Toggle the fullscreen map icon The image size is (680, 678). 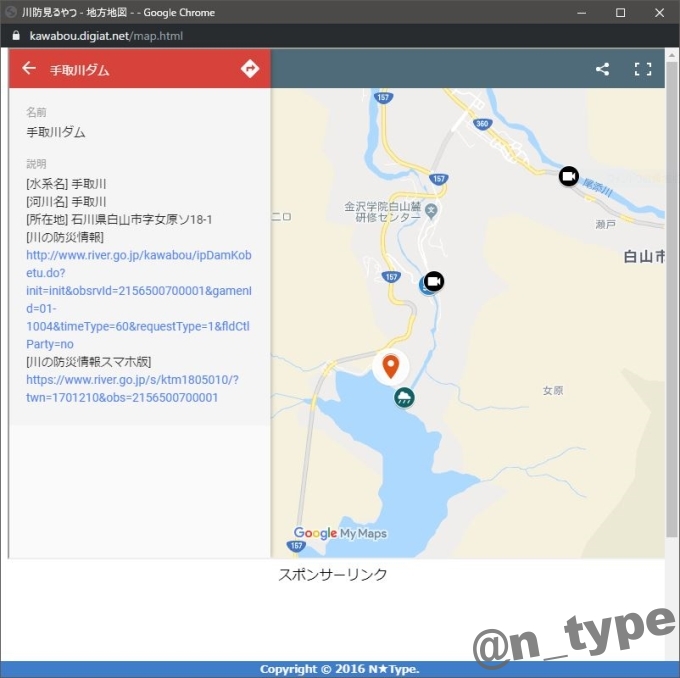pyautogui.click(x=643, y=70)
